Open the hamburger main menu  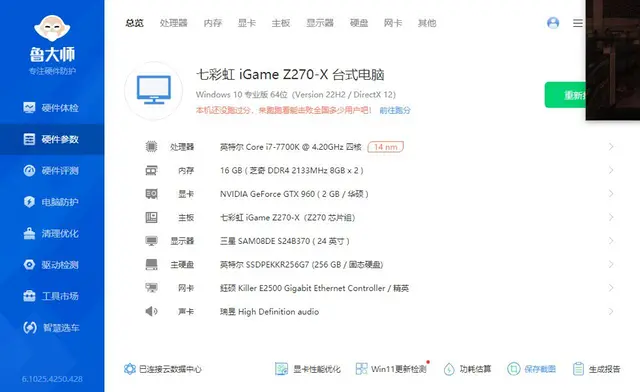coord(578,23)
